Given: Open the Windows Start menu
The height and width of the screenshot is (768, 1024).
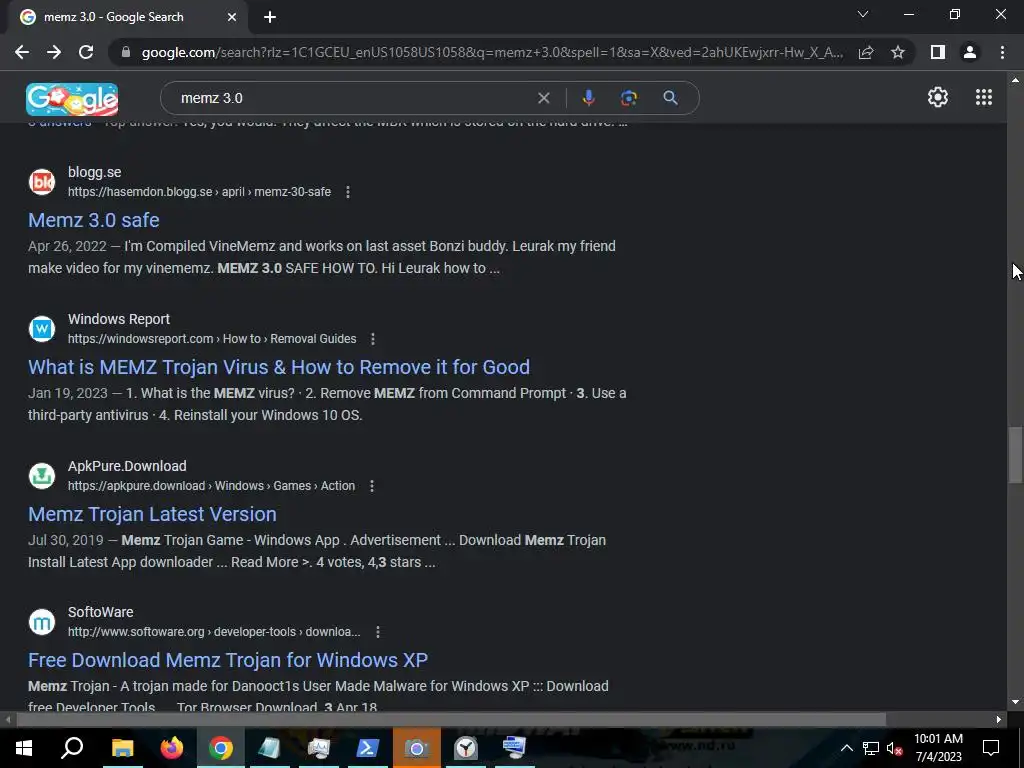Looking at the screenshot, I should [24, 748].
